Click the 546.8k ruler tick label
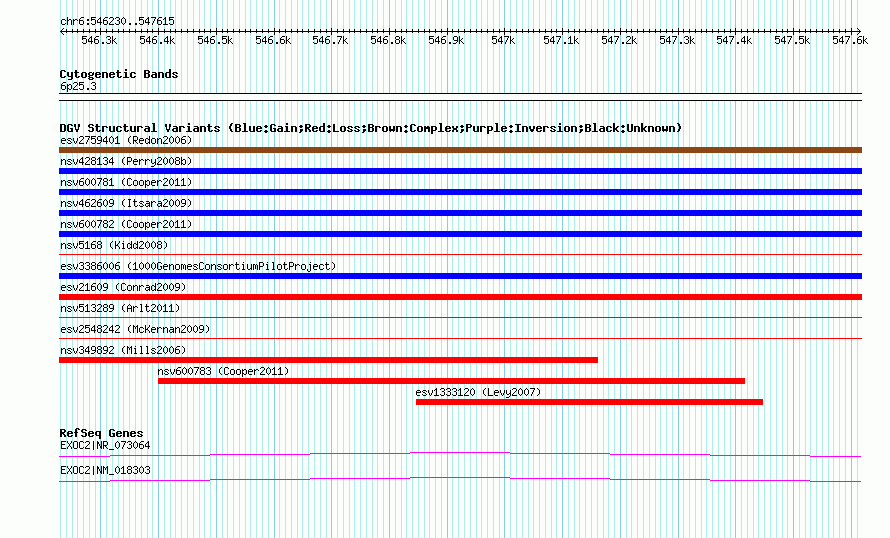The image size is (890, 538). click(x=388, y=40)
